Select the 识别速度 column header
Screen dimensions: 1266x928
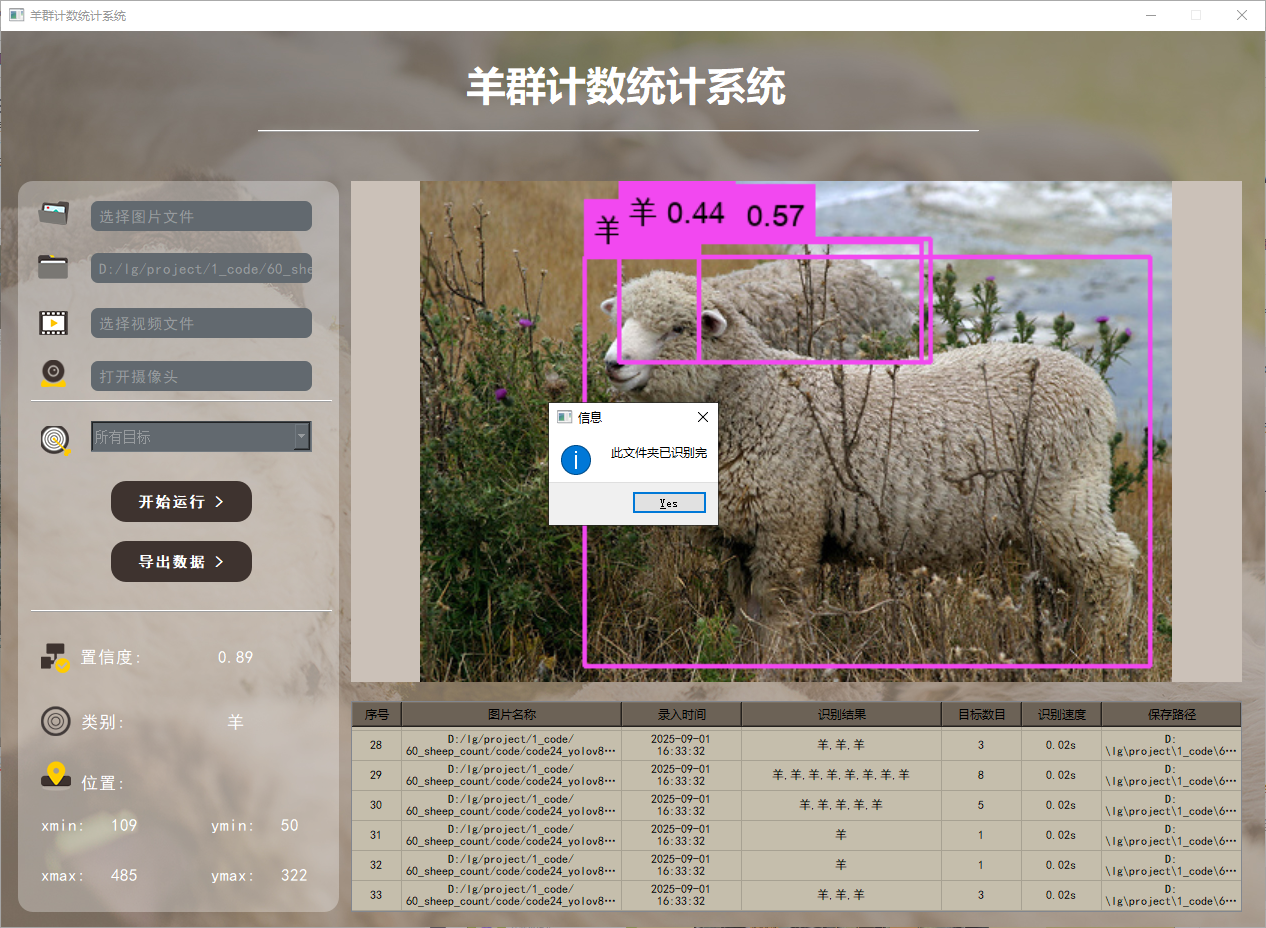point(1061,714)
